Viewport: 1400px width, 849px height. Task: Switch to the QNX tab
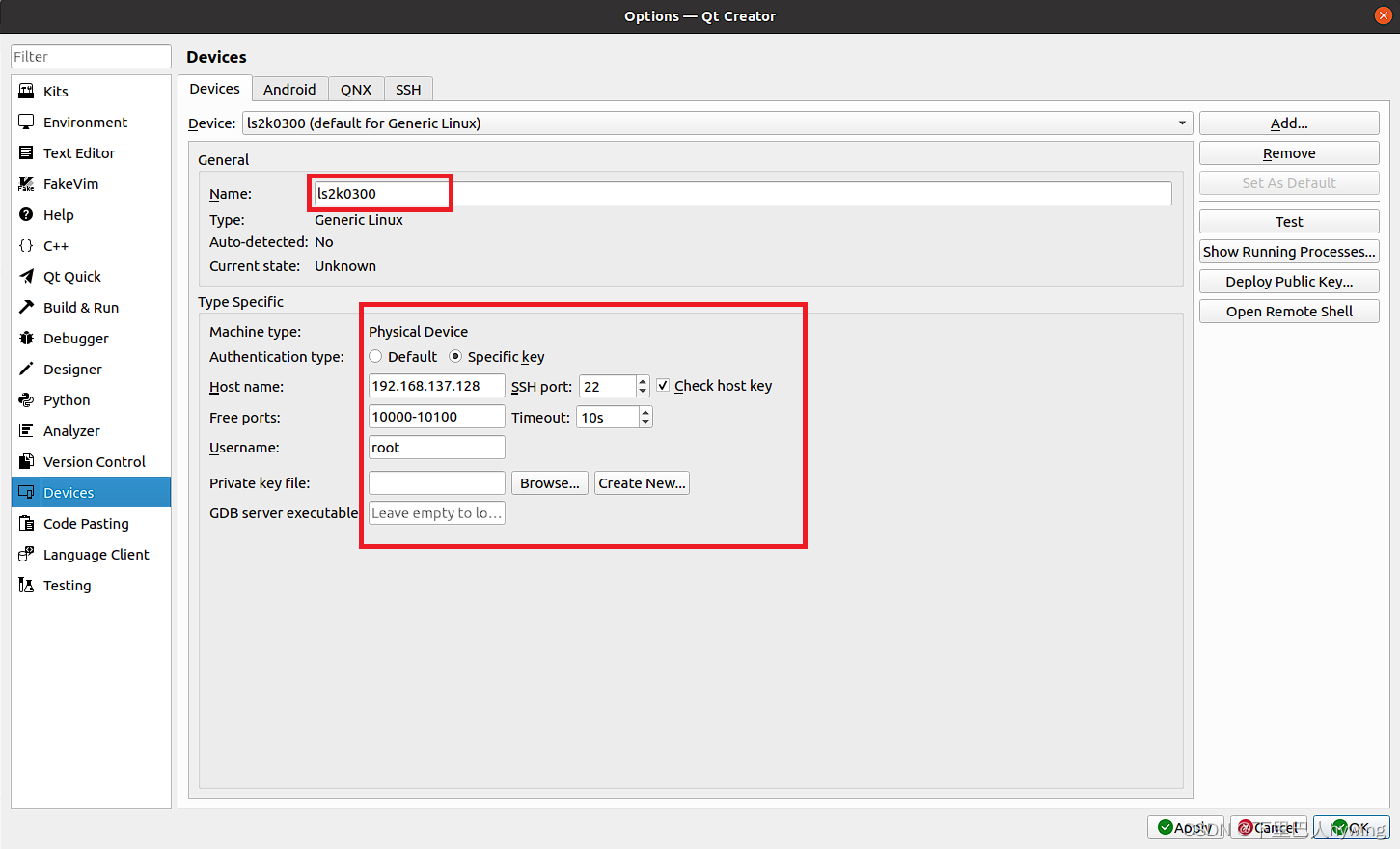[x=356, y=89]
